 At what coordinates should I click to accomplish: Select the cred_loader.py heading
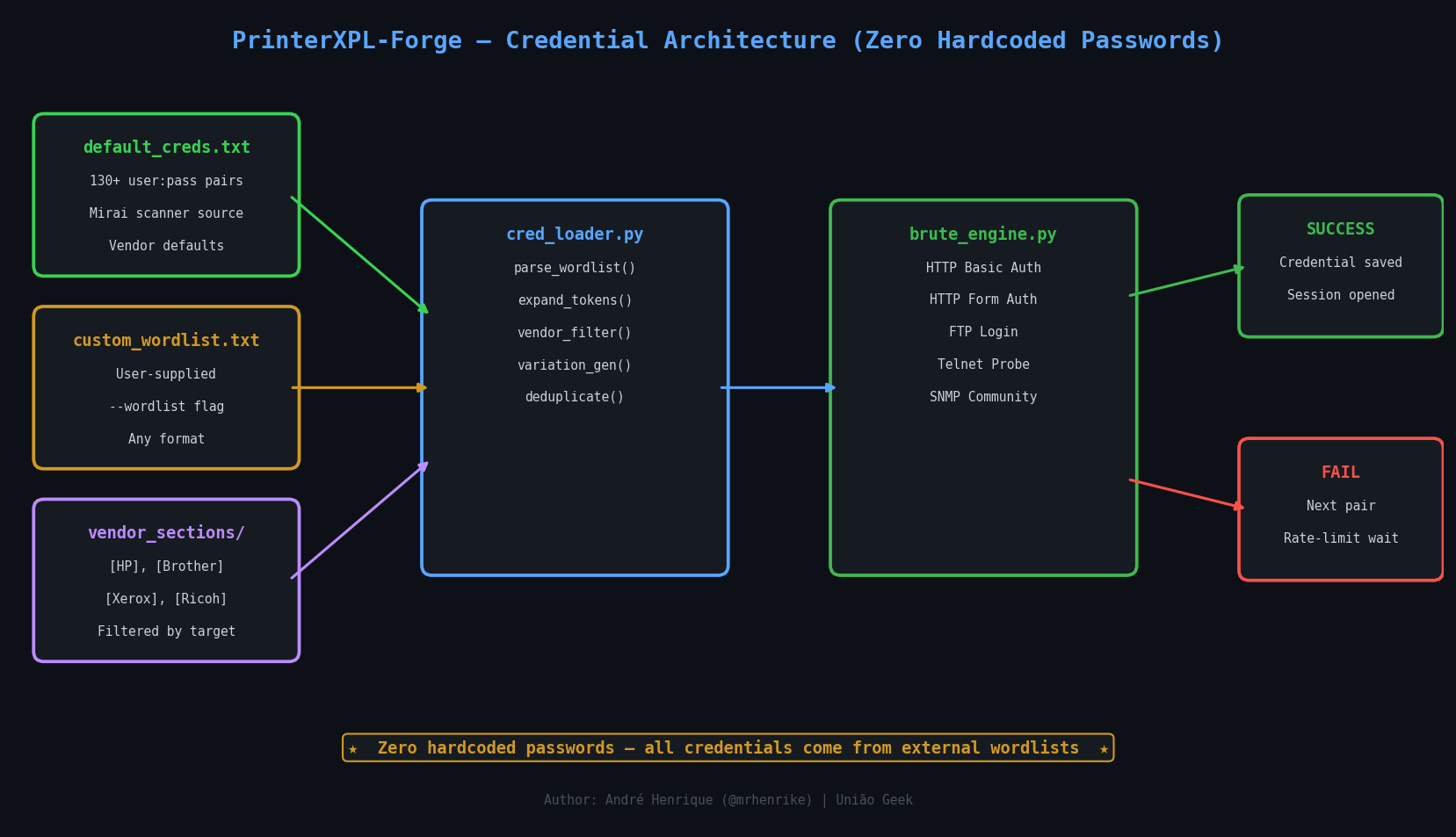coord(575,235)
